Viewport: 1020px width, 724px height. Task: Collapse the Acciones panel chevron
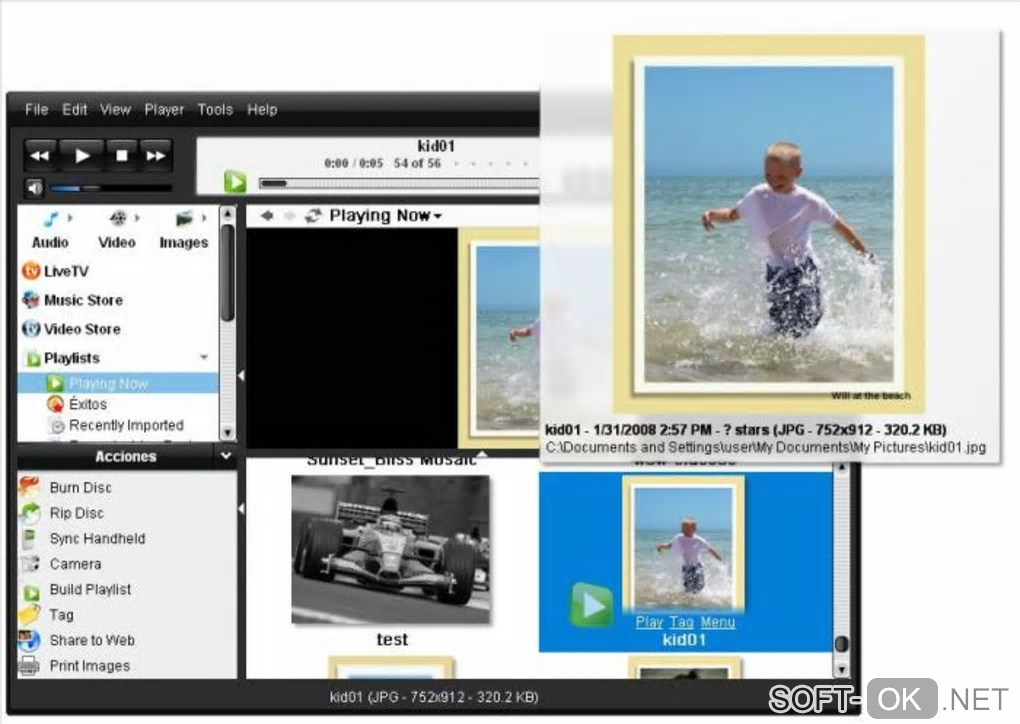pos(226,456)
